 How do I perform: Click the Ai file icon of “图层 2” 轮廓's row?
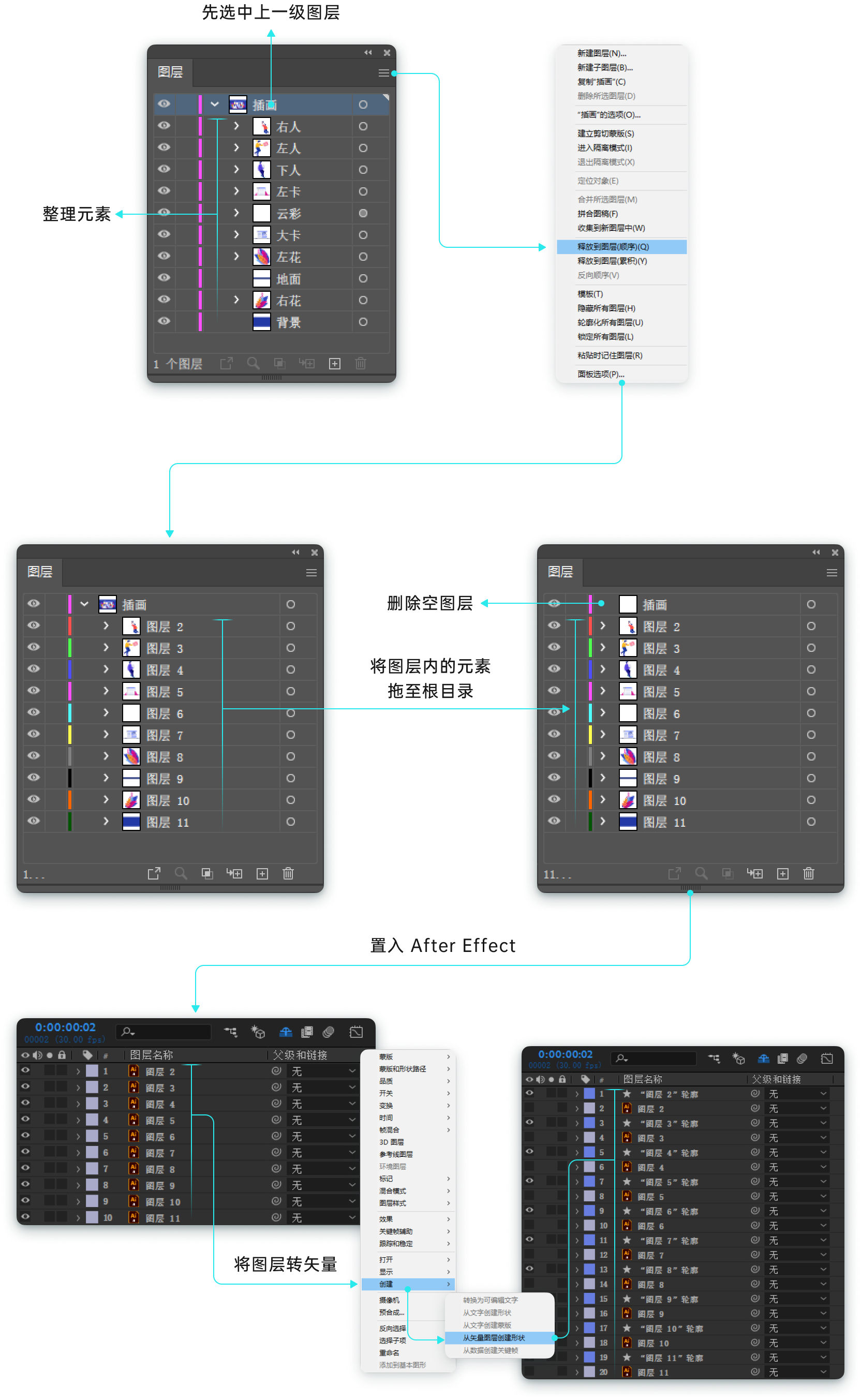pos(627,1109)
